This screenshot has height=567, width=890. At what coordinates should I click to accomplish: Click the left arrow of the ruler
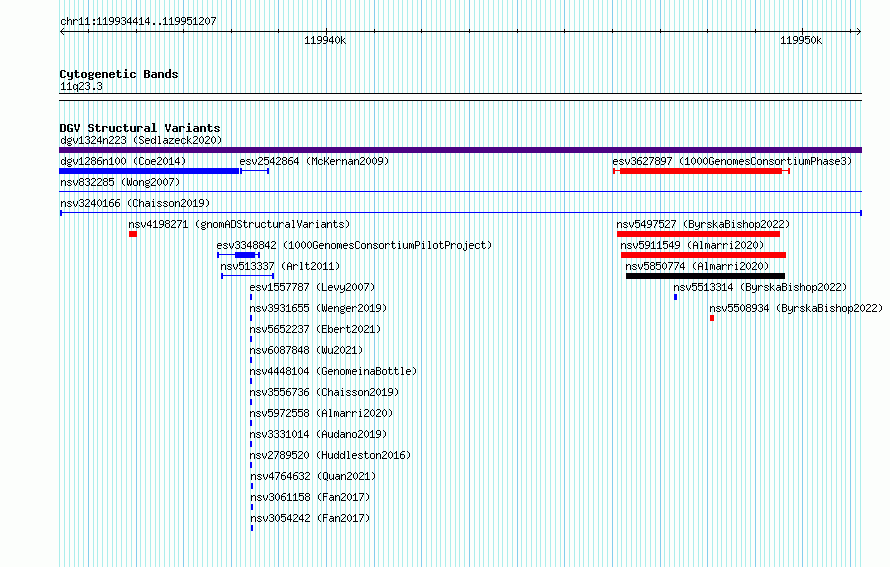pyautogui.click(x=62, y=32)
